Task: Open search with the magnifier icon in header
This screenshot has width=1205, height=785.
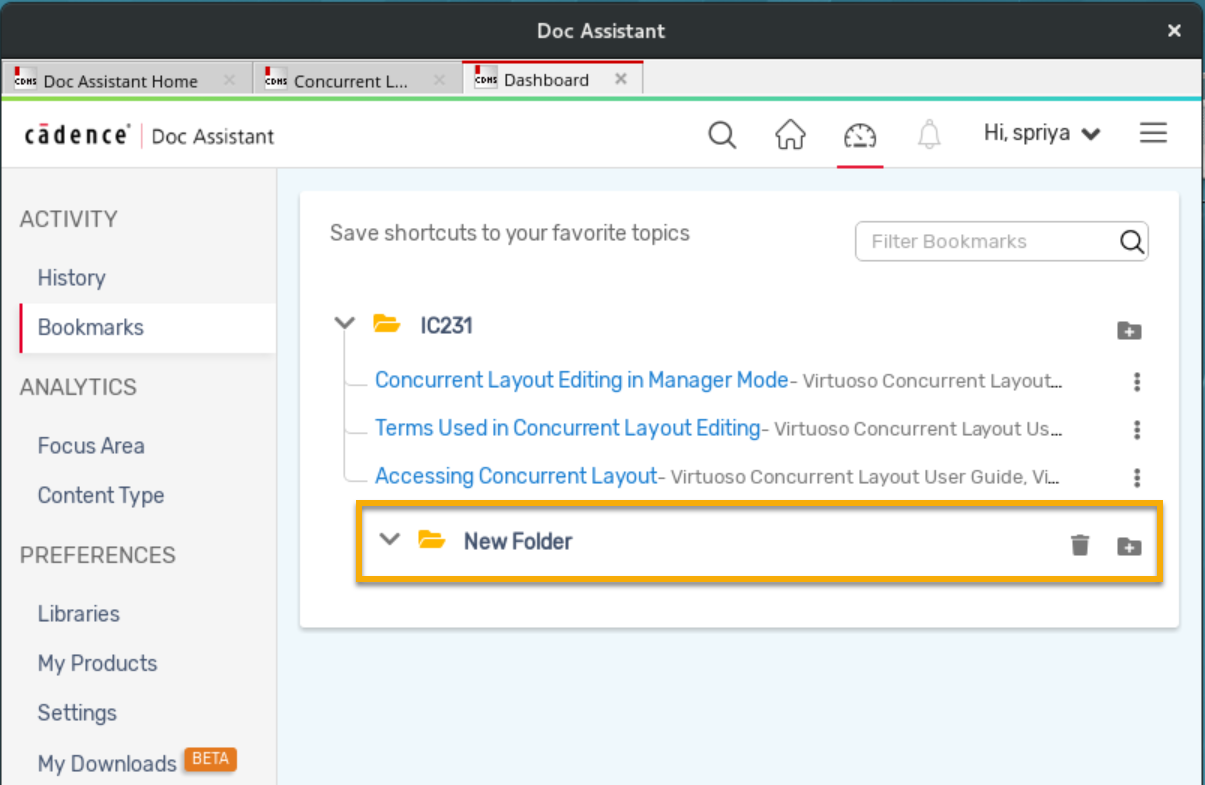Action: pyautogui.click(x=721, y=134)
